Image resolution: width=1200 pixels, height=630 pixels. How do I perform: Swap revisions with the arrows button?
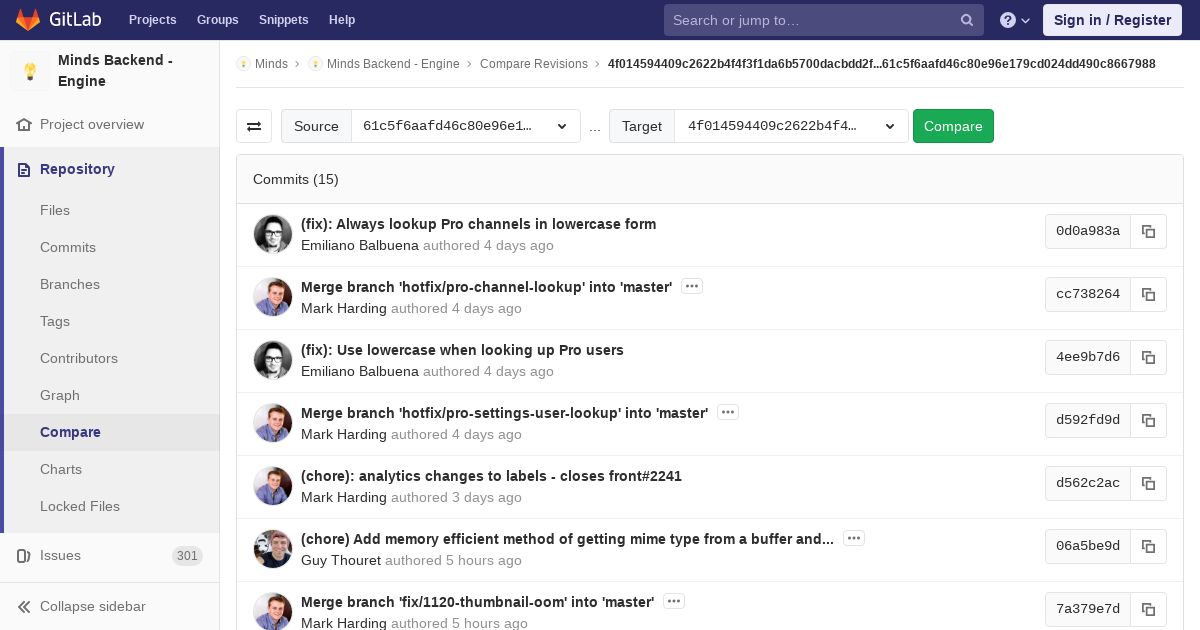tap(254, 126)
